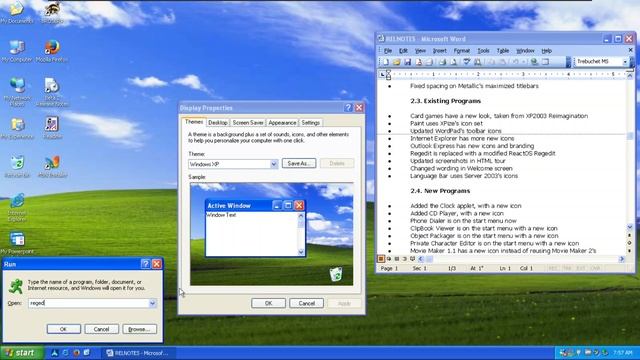Image resolution: width=640 pixels, height=360 pixels.
Task: Open the Table menu in Word
Action: [x=503, y=51]
